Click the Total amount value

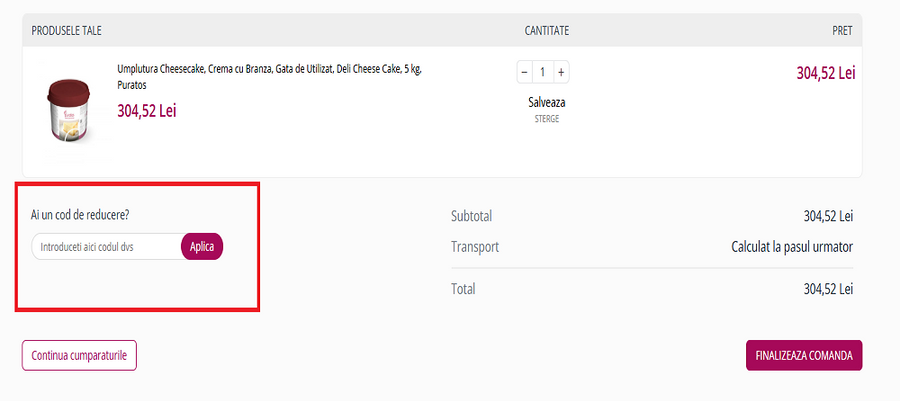pyautogui.click(x=828, y=289)
